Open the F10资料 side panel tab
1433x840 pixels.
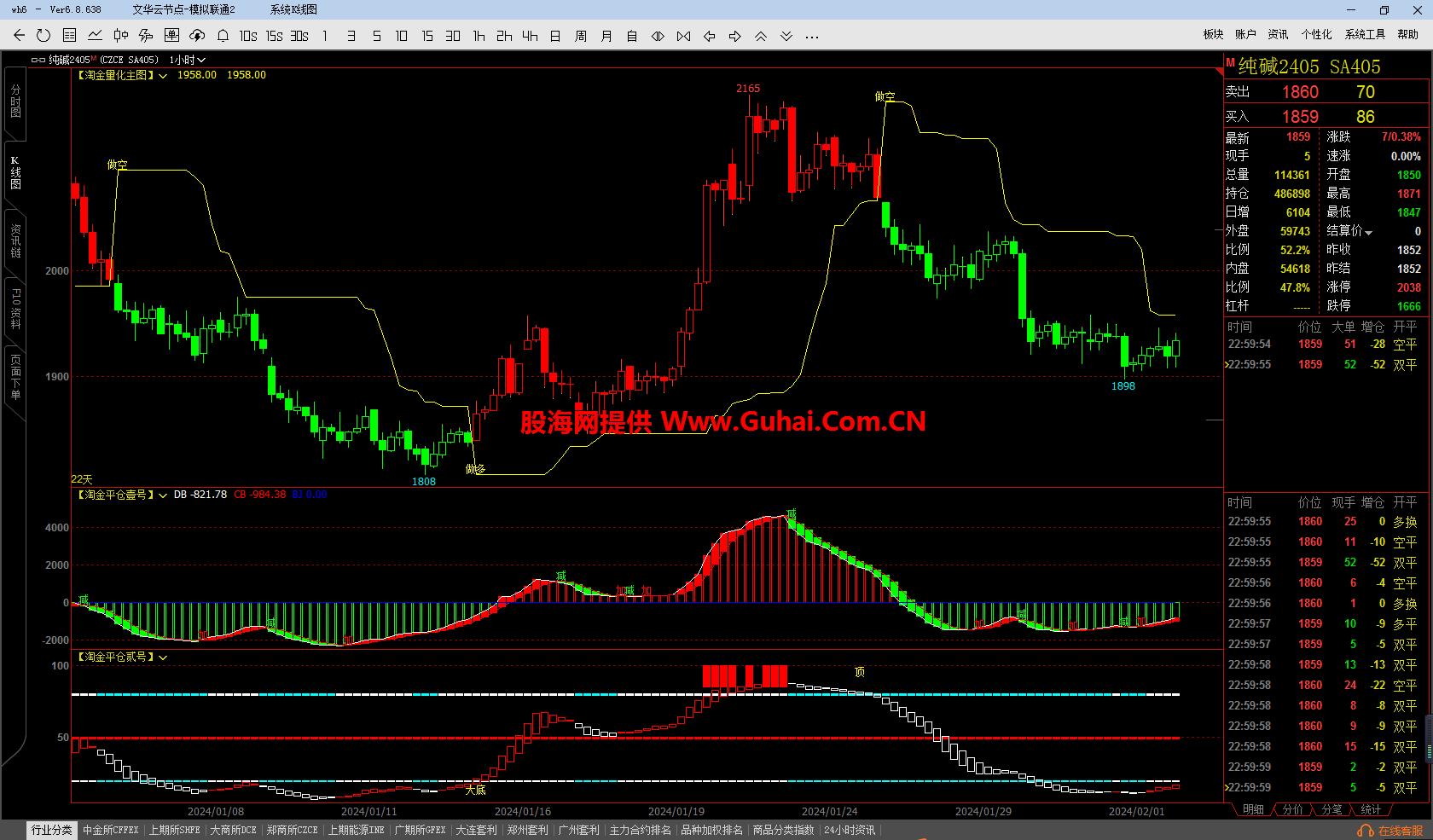tap(15, 309)
